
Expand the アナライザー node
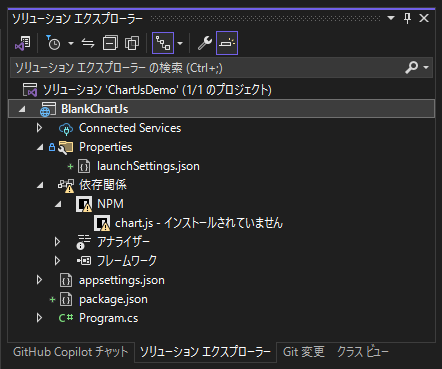point(57,242)
